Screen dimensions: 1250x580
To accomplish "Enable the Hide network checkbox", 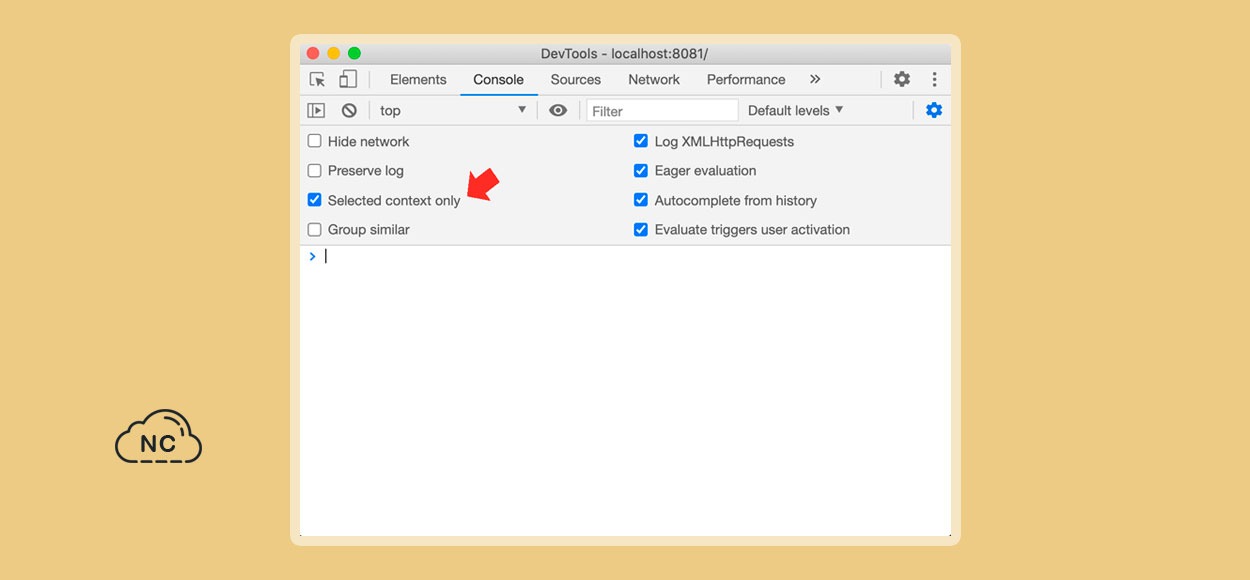I will point(315,141).
